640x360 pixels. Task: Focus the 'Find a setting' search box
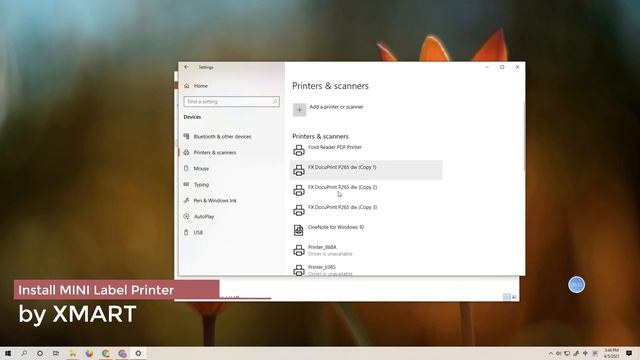231,101
